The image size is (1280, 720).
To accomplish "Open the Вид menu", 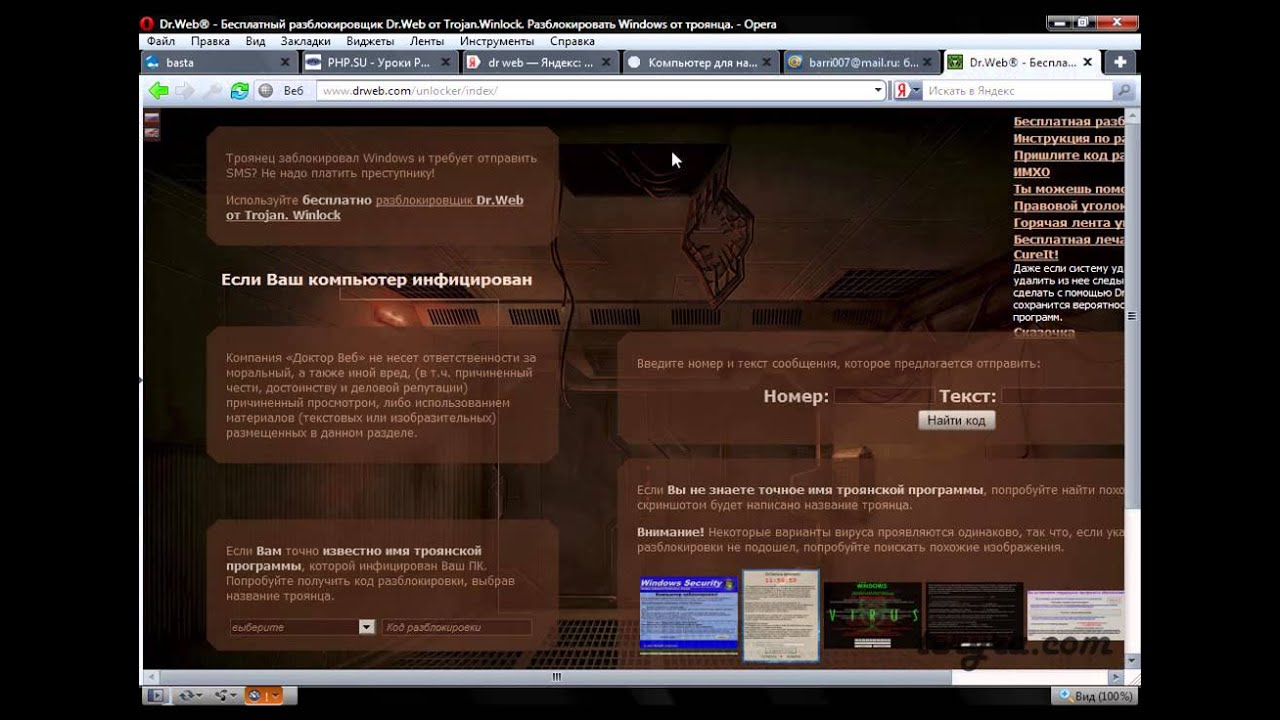I will coord(255,41).
